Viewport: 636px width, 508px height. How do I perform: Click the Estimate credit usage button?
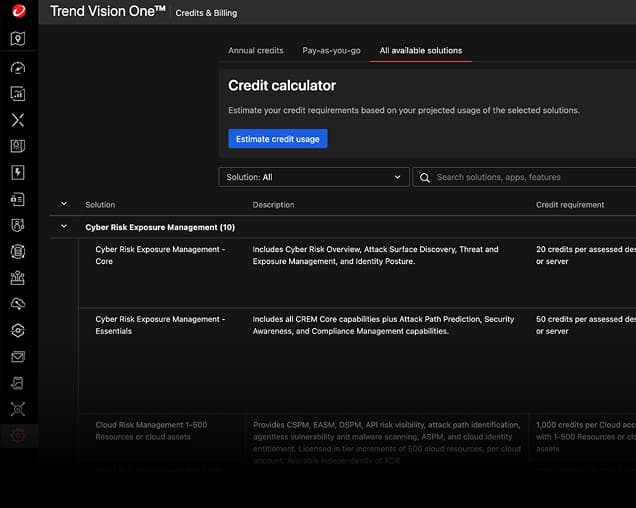pyautogui.click(x=277, y=139)
